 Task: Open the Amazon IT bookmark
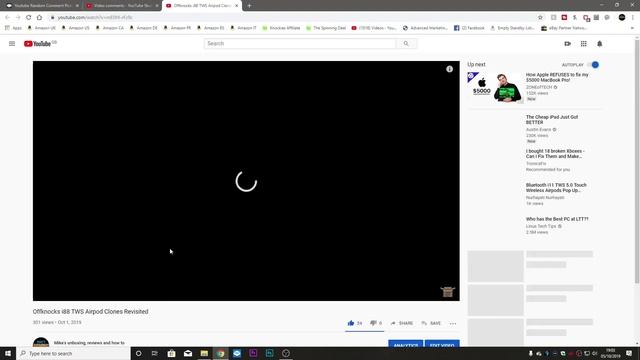[x=244, y=28]
